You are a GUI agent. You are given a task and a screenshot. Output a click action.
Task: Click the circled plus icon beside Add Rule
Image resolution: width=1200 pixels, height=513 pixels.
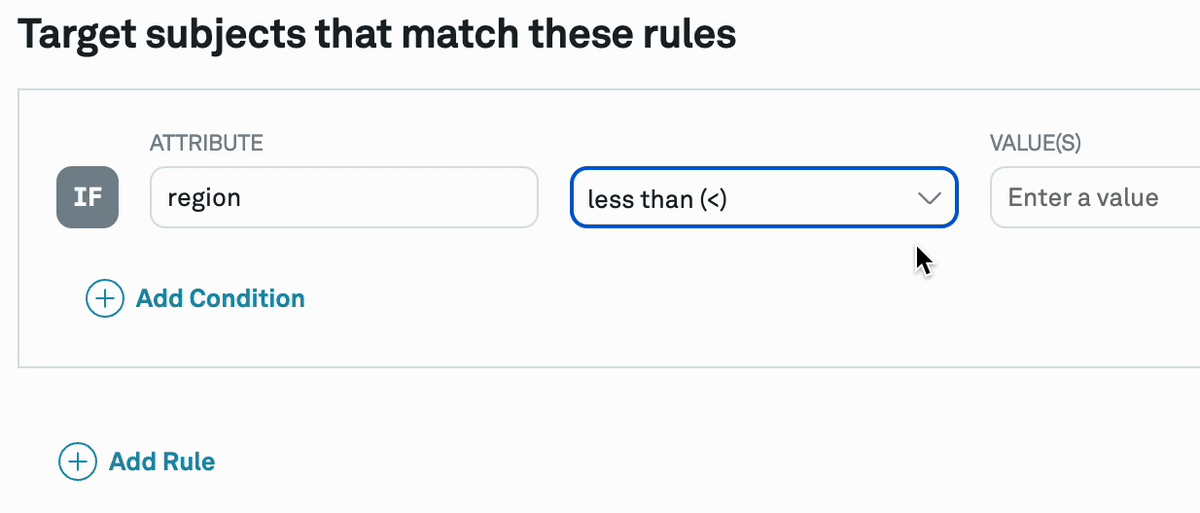(x=77, y=461)
